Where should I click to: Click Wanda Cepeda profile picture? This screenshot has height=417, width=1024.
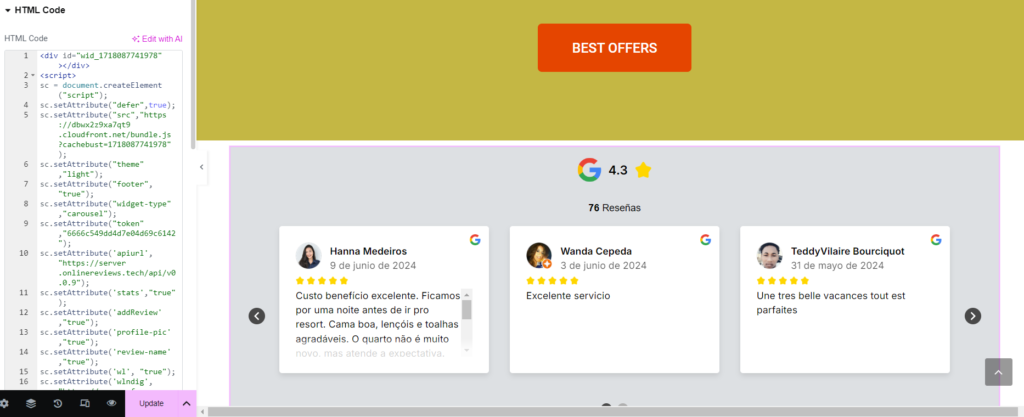coord(539,256)
